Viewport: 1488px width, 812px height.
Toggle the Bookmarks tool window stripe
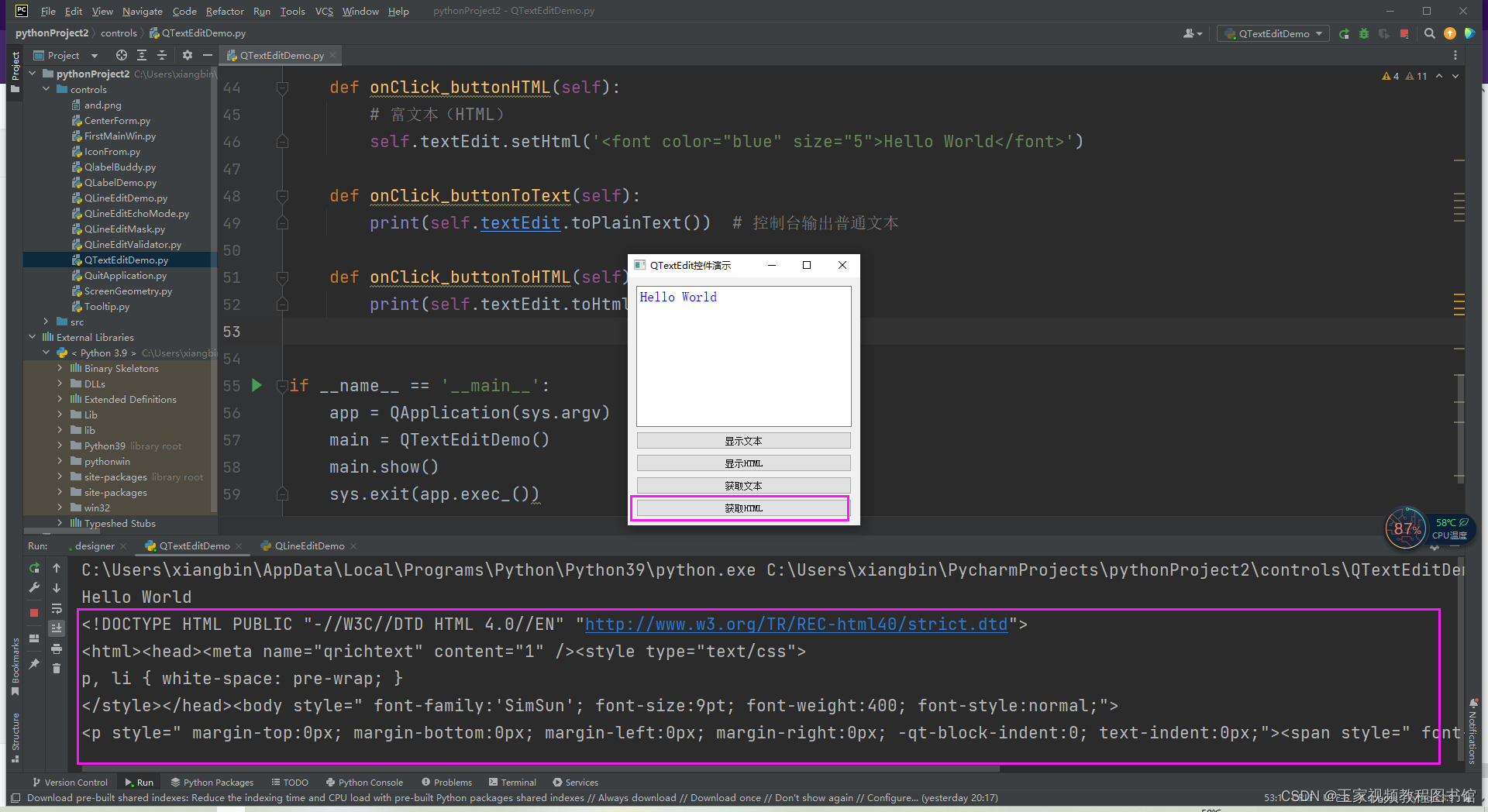point(15,665)
